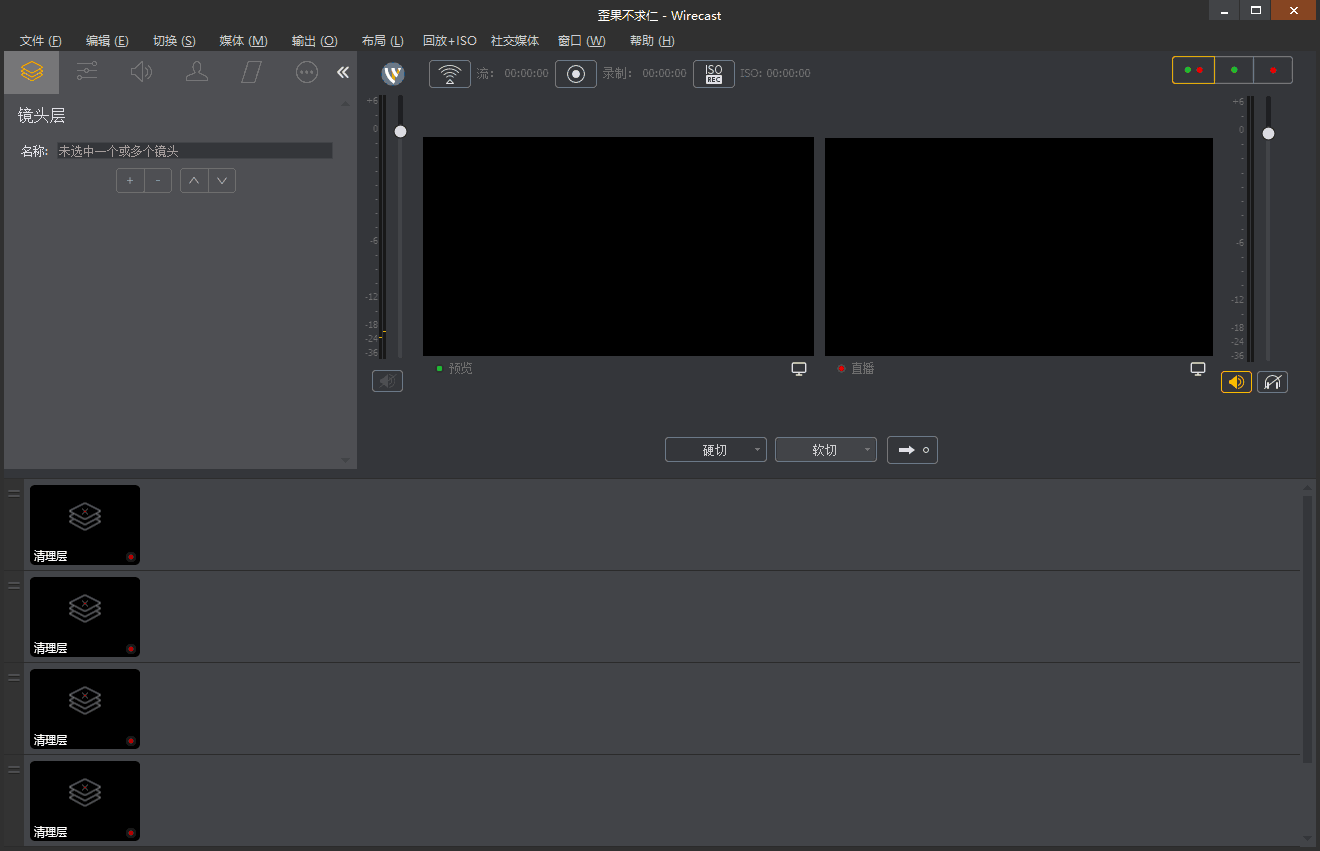Click the right live volume slider handle
The width and height of the screenshot is (1320, 851).
point(1268,133)
